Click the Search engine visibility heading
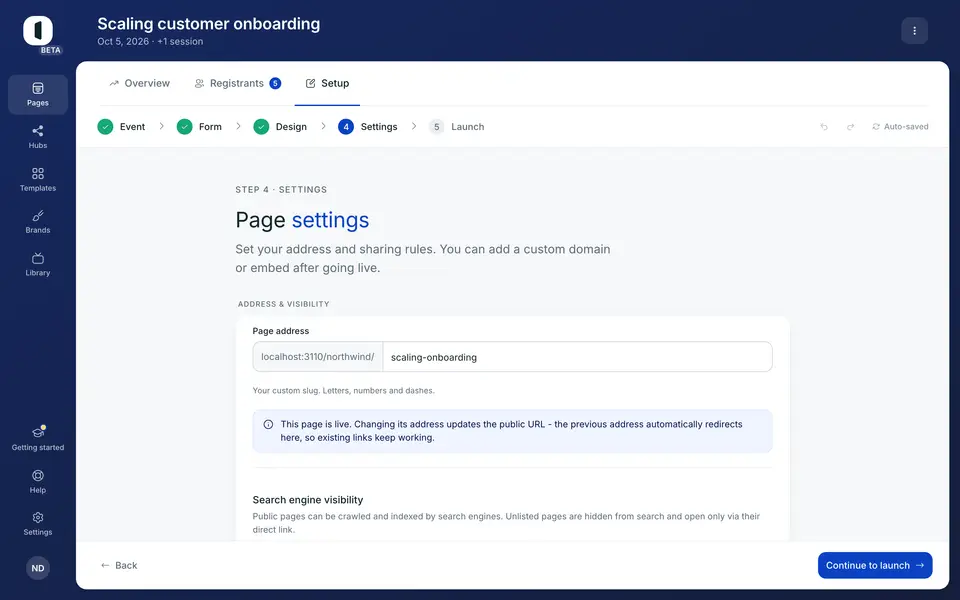The width and height of the screenshot is (960, 600). pos(308,500)
